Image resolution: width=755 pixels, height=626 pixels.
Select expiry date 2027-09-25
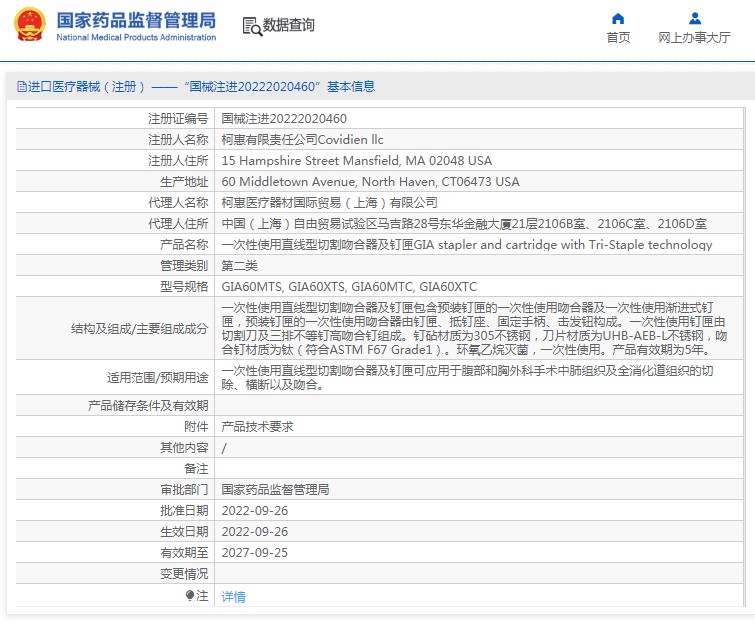point(255,553)
